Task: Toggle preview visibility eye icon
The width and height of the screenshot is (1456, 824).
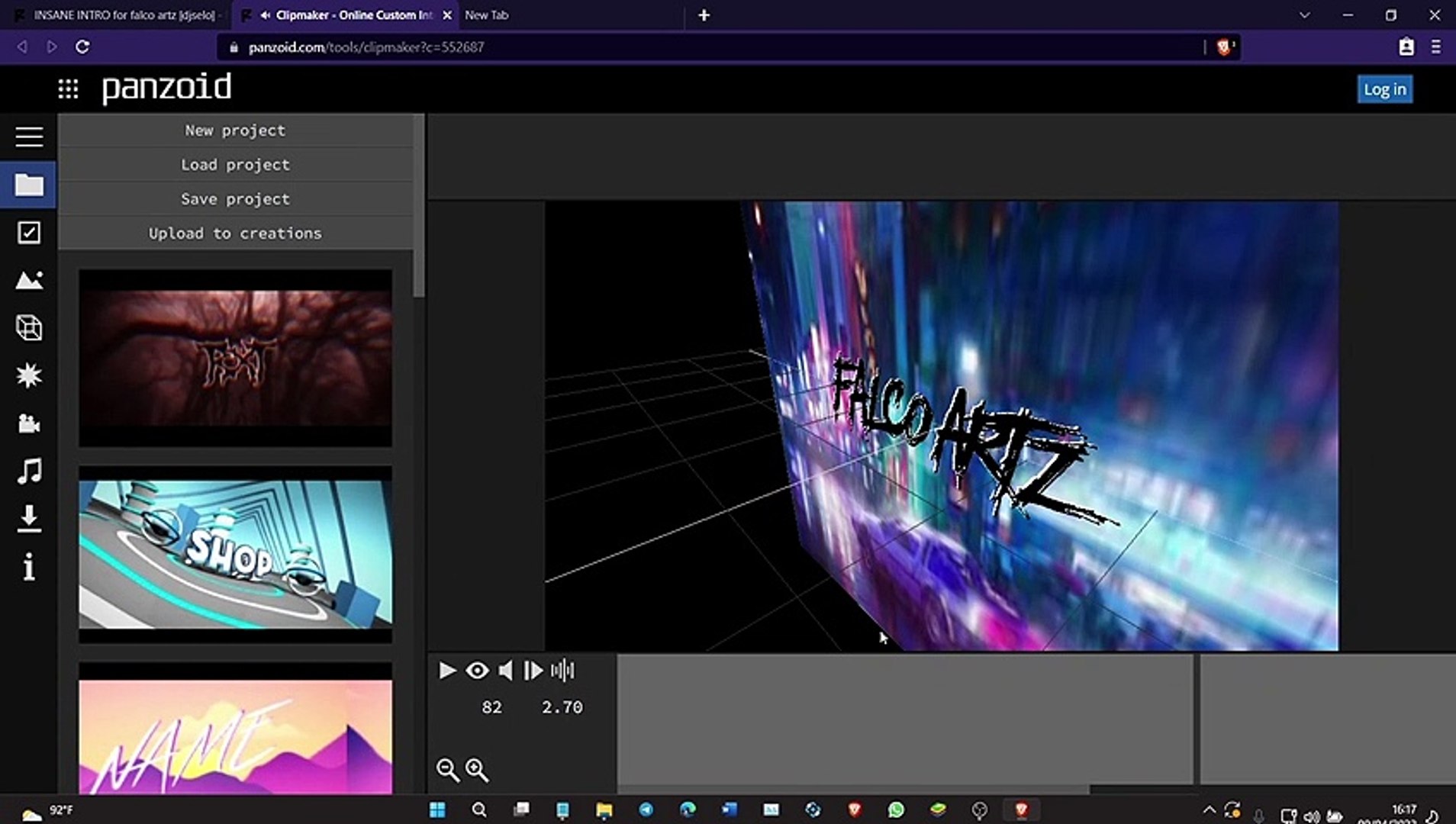Action: (477, 671)
